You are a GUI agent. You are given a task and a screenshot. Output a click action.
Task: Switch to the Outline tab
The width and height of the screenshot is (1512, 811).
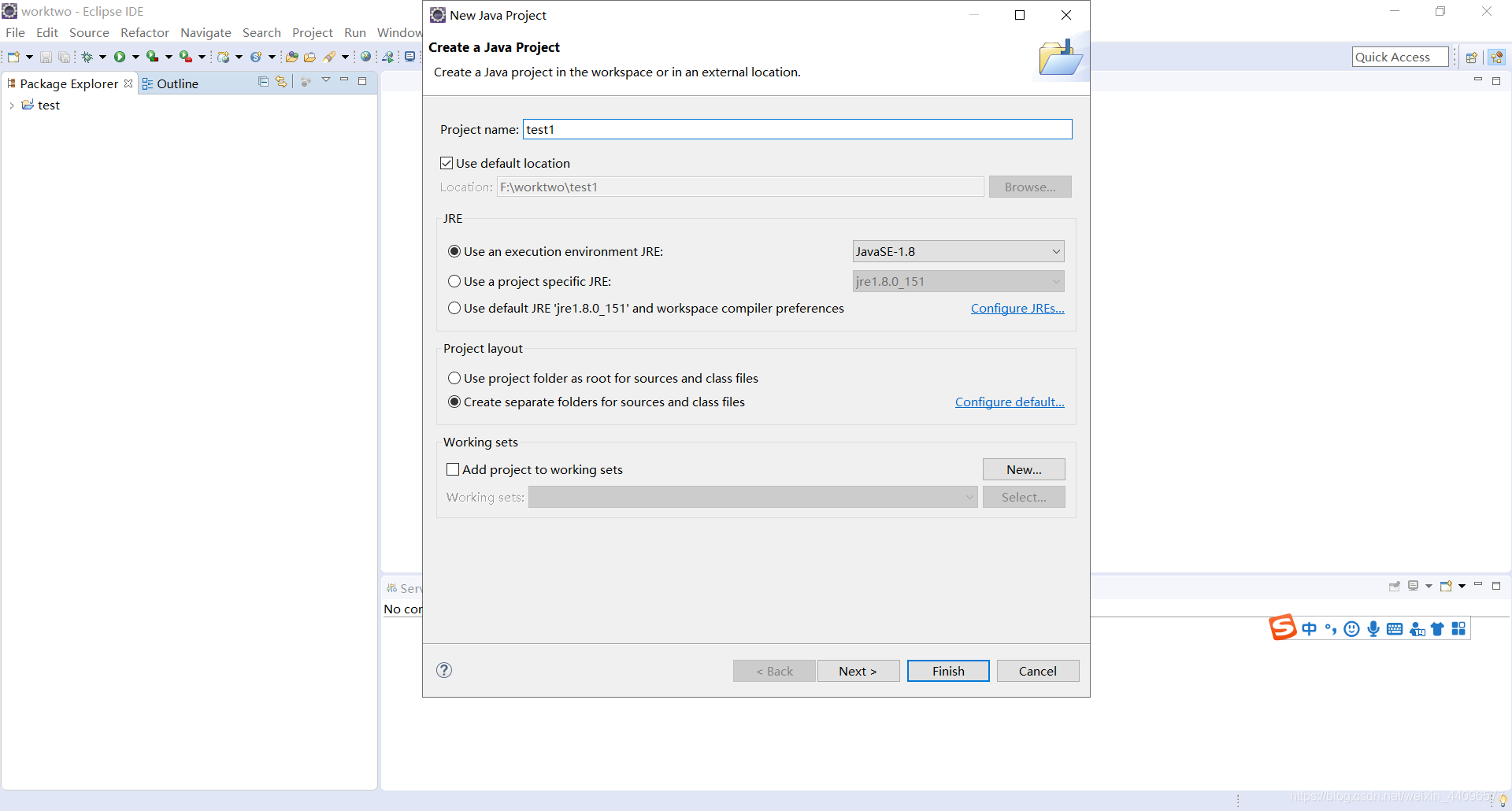coord(170,83)
